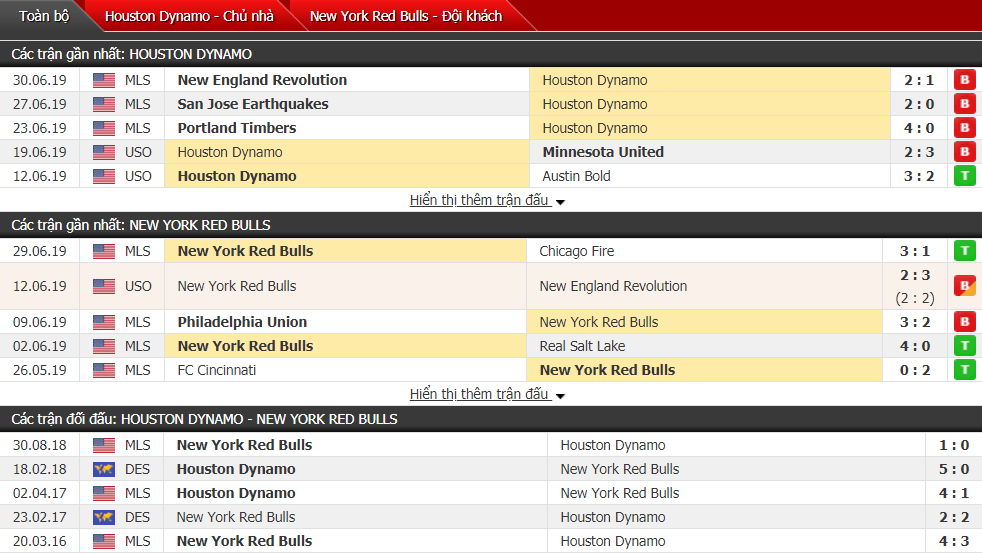Open the Toàn bộ tab
Viewport: 982px width, 553px height.
click(43, 16)
